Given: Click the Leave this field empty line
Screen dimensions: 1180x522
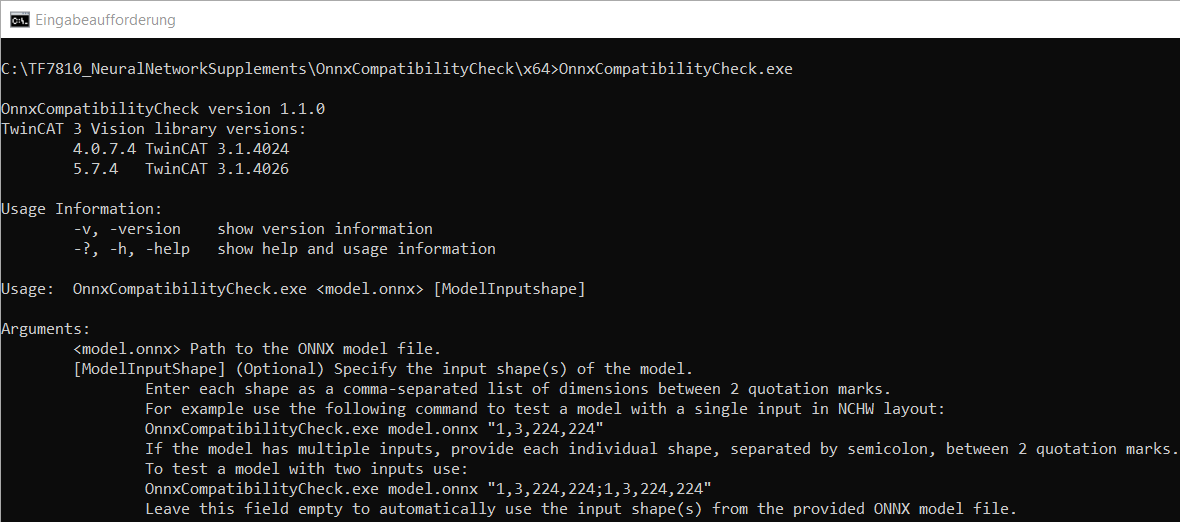Looking at the screenshot, I should 580,509.
